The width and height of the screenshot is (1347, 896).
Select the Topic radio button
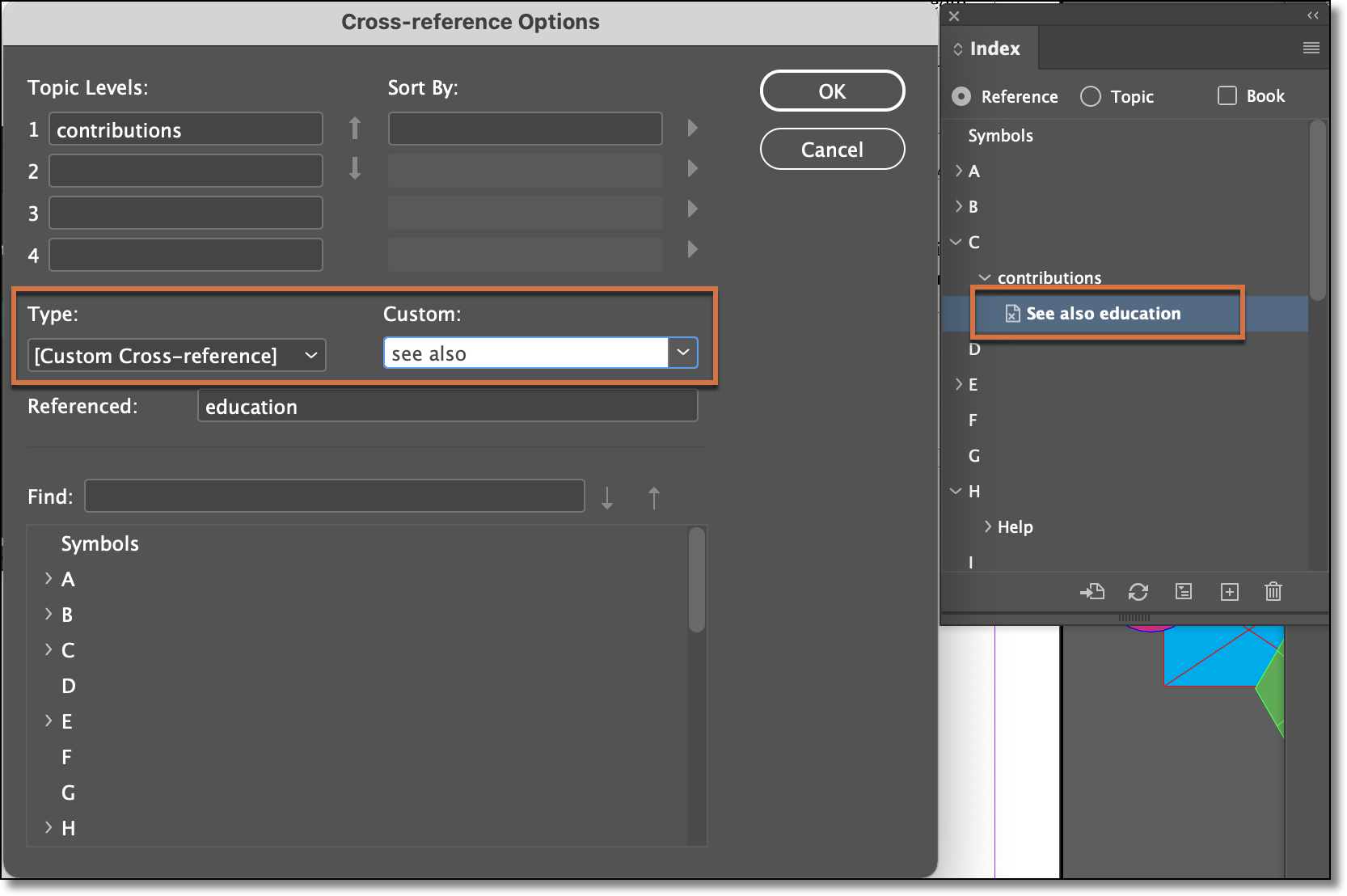click(x=1090, y=96)
